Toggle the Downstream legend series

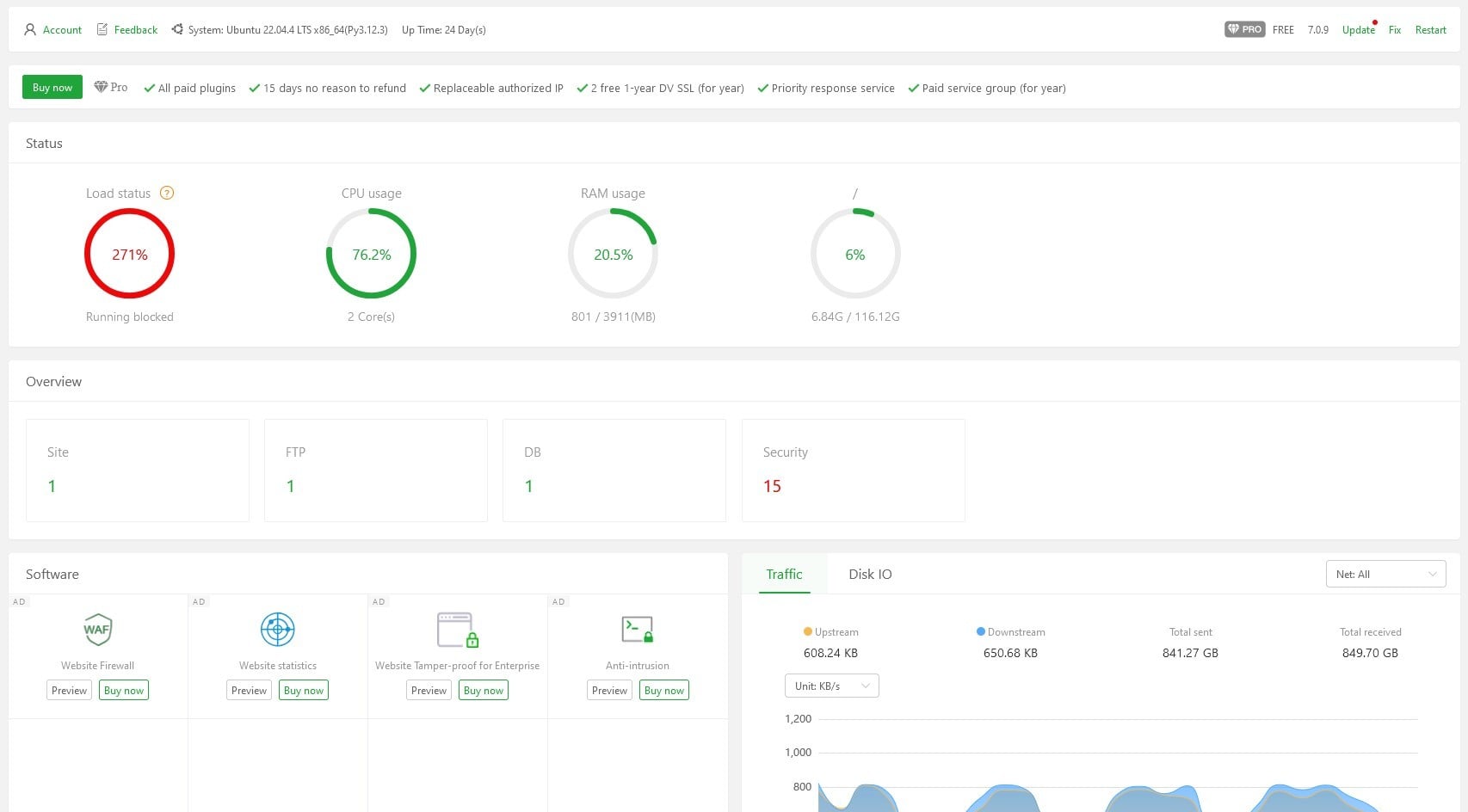(x=1010, y=632)
